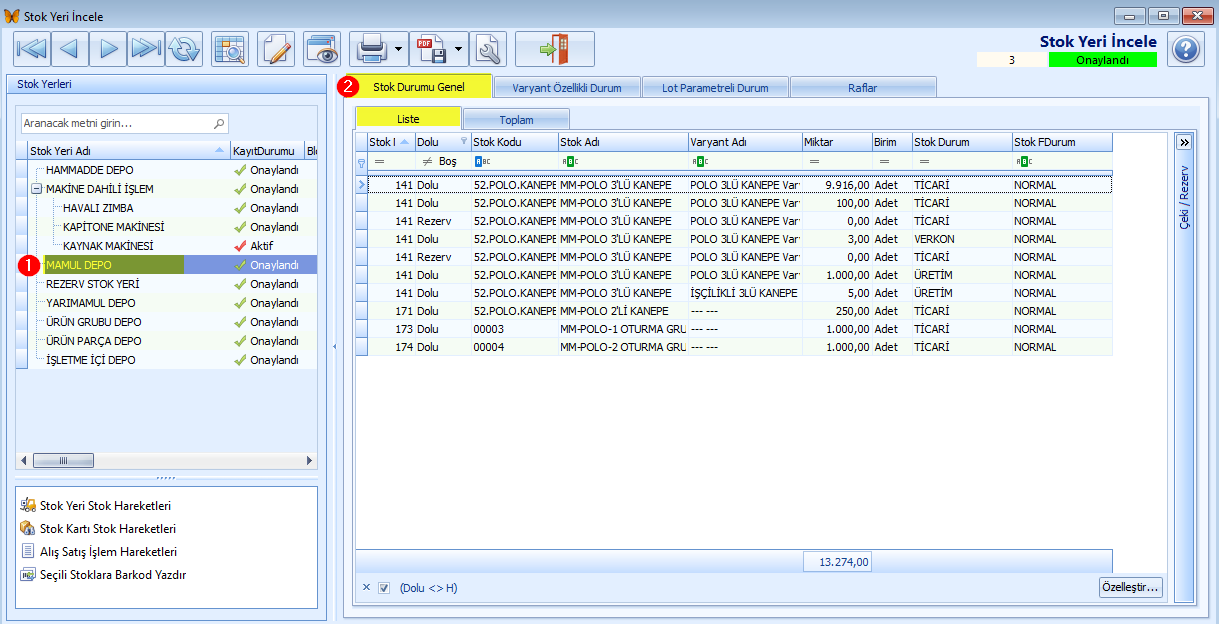Screen dimensions: 1219x624
Task: Select KAYNAK MAKİNESİ tree item
Action: point(108,246)
